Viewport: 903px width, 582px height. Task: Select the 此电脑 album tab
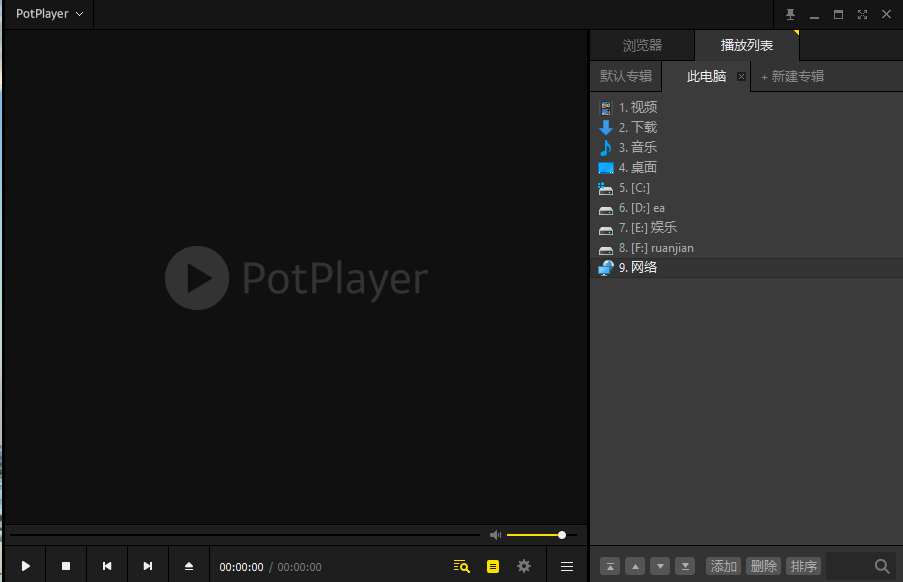coord(706,77)
